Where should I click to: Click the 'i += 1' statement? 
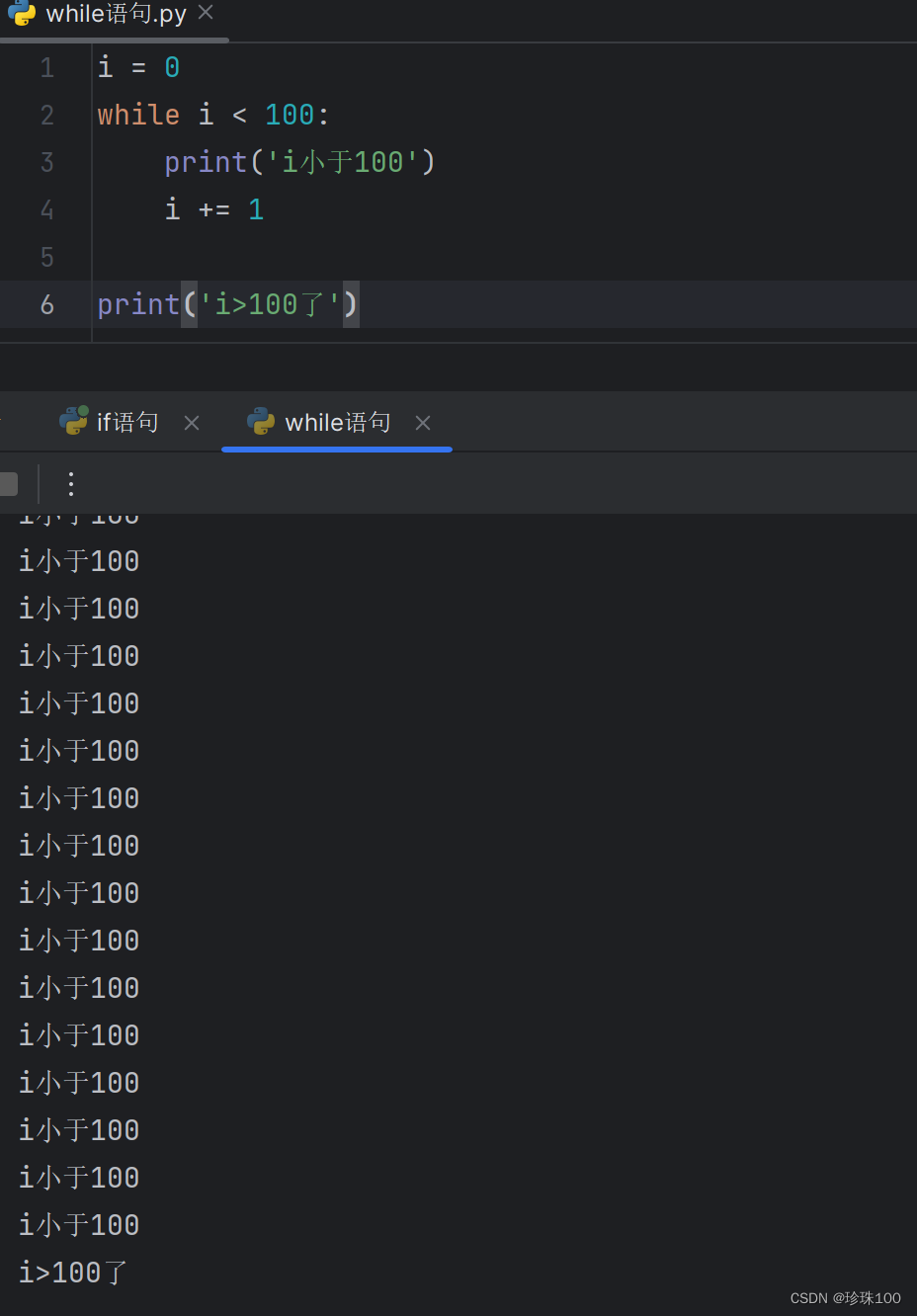(x=214, y=209)
